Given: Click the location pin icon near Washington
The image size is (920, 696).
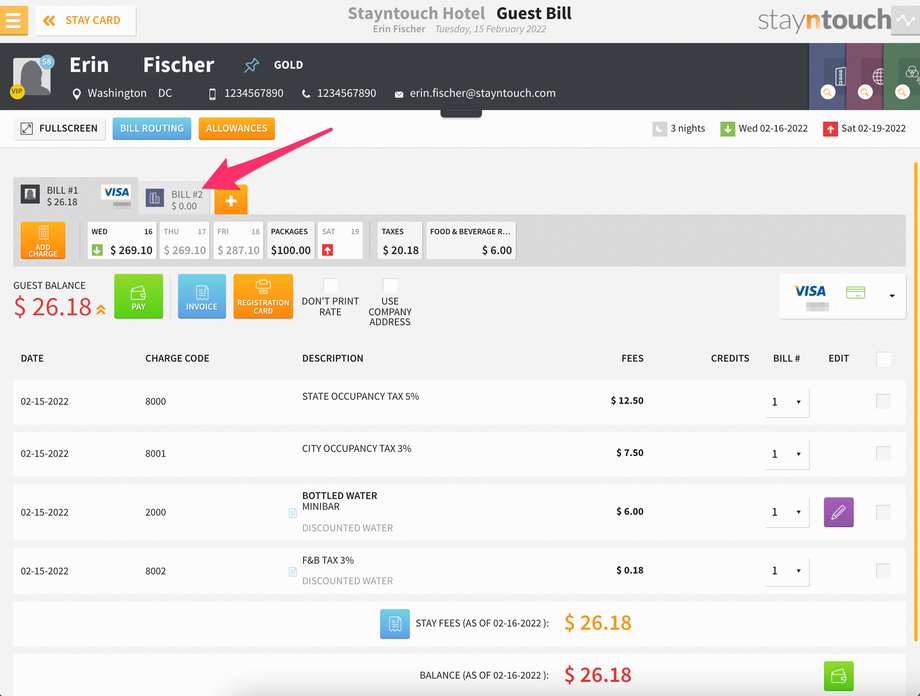Looking at the screenshot, I should [x=76, y=94].
